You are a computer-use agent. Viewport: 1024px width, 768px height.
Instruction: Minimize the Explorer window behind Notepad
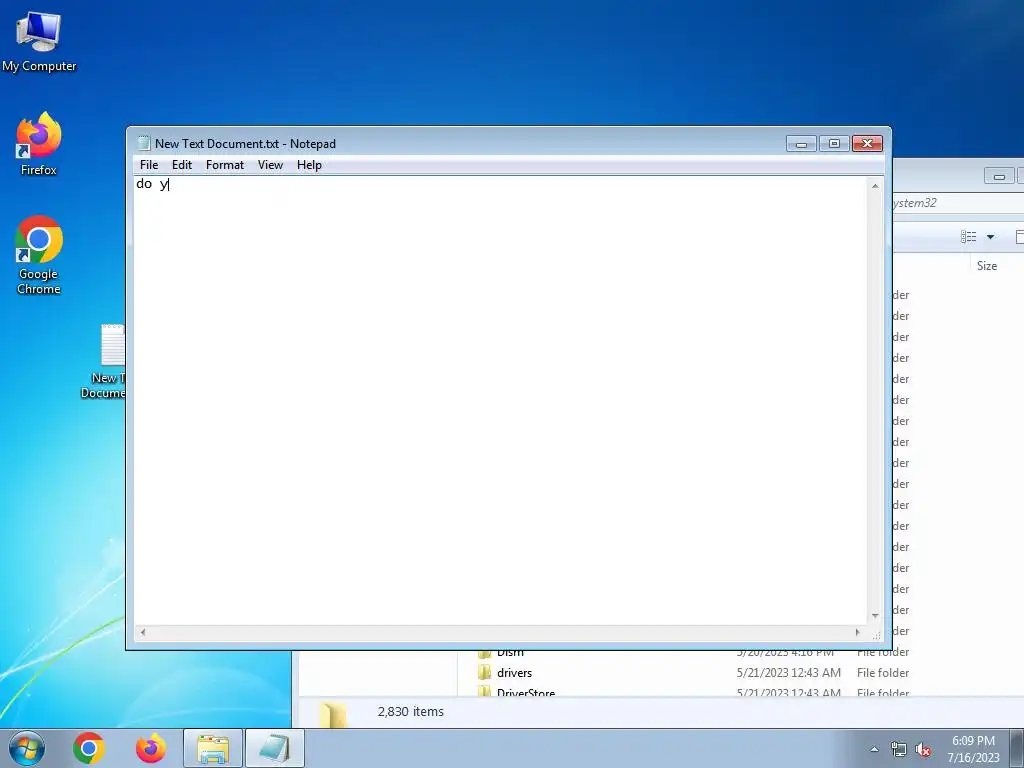999,176
